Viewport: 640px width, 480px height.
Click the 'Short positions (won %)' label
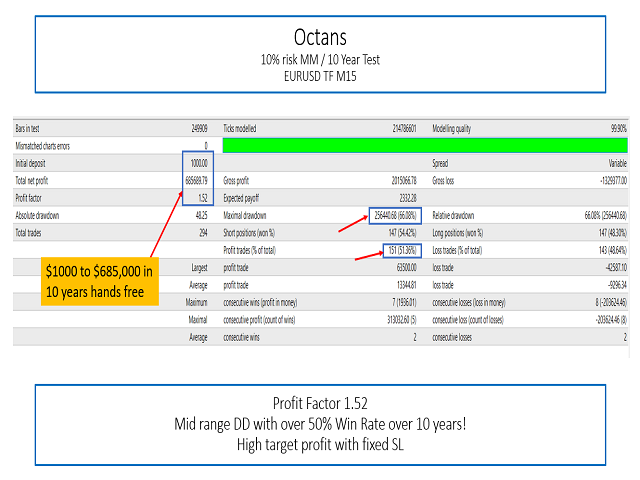click(249, 233)
